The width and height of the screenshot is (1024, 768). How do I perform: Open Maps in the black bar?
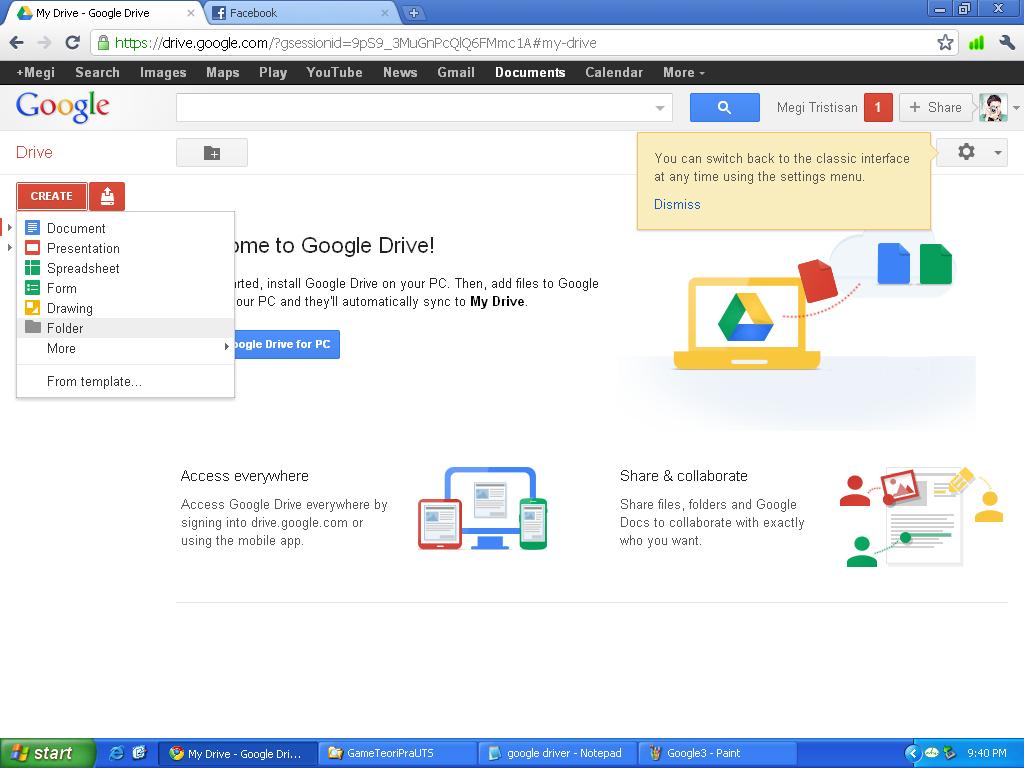[223, 72]
